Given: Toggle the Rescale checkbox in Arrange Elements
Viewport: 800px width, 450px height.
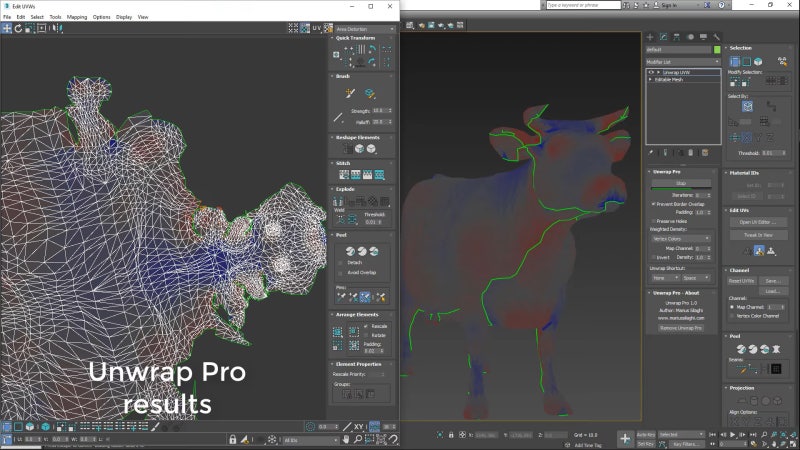Looking at the screenshot, I should [x=366, y=327].
